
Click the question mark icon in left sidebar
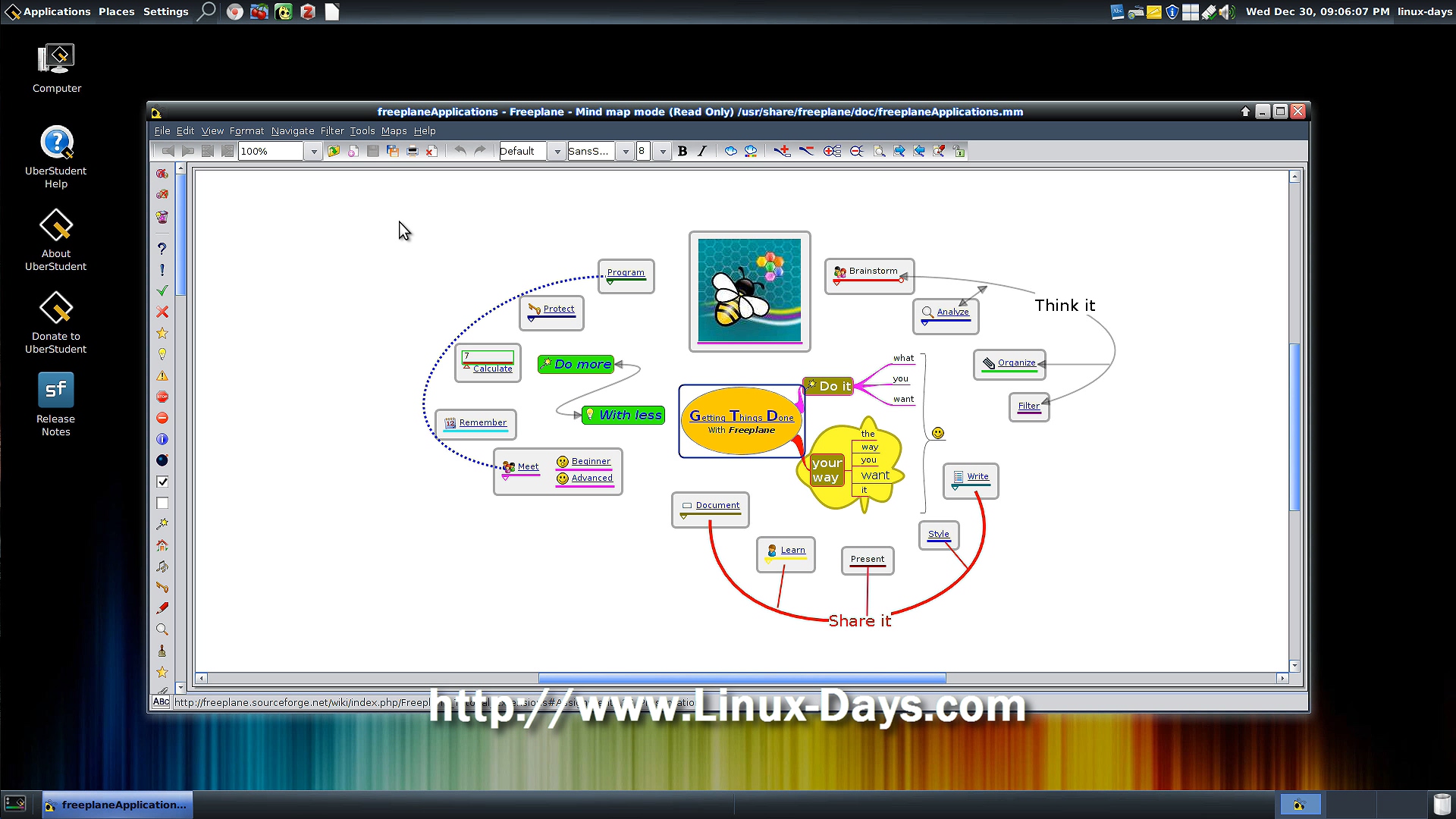(162, 249)
